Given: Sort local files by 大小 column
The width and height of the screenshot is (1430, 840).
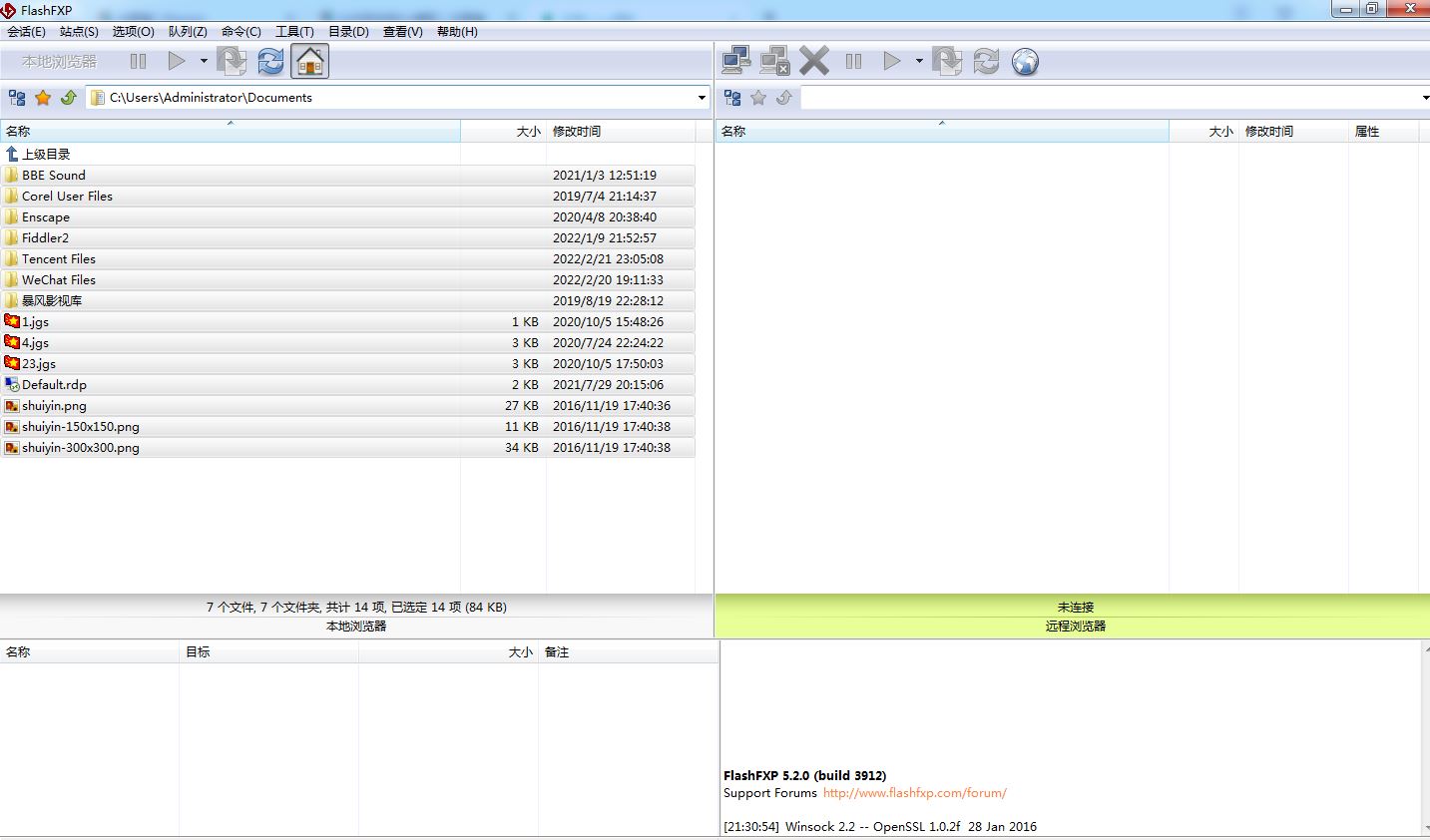Looking at the screenshot, I should tap(504, 132).
